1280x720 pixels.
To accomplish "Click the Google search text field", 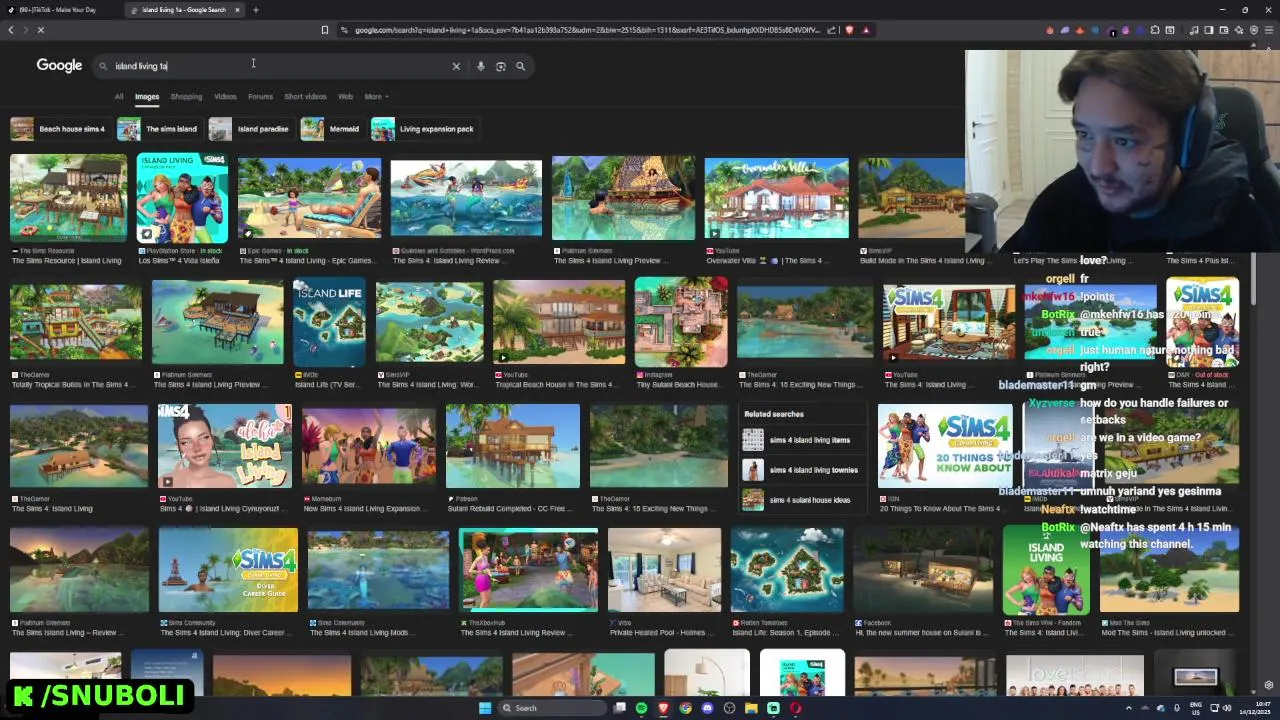I will click(280, 66).
